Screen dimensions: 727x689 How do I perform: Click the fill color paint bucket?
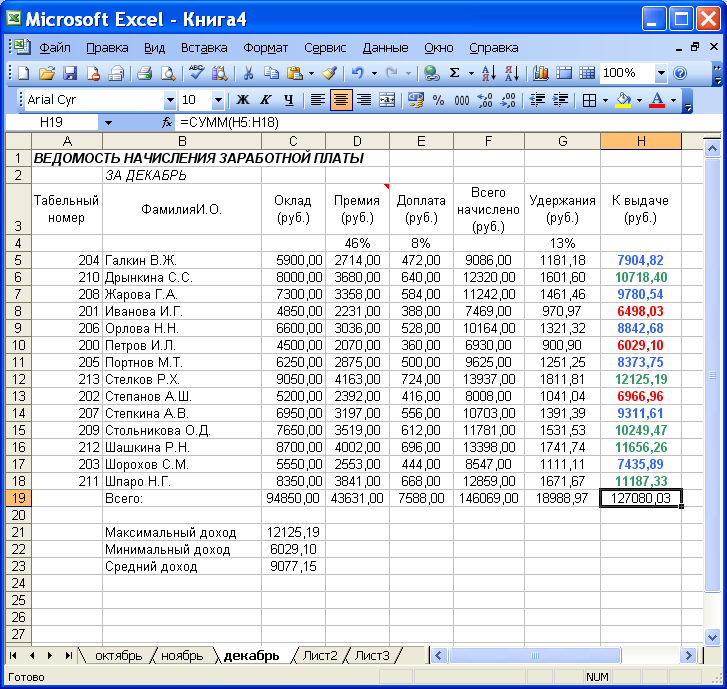click(x=623, y=100)
